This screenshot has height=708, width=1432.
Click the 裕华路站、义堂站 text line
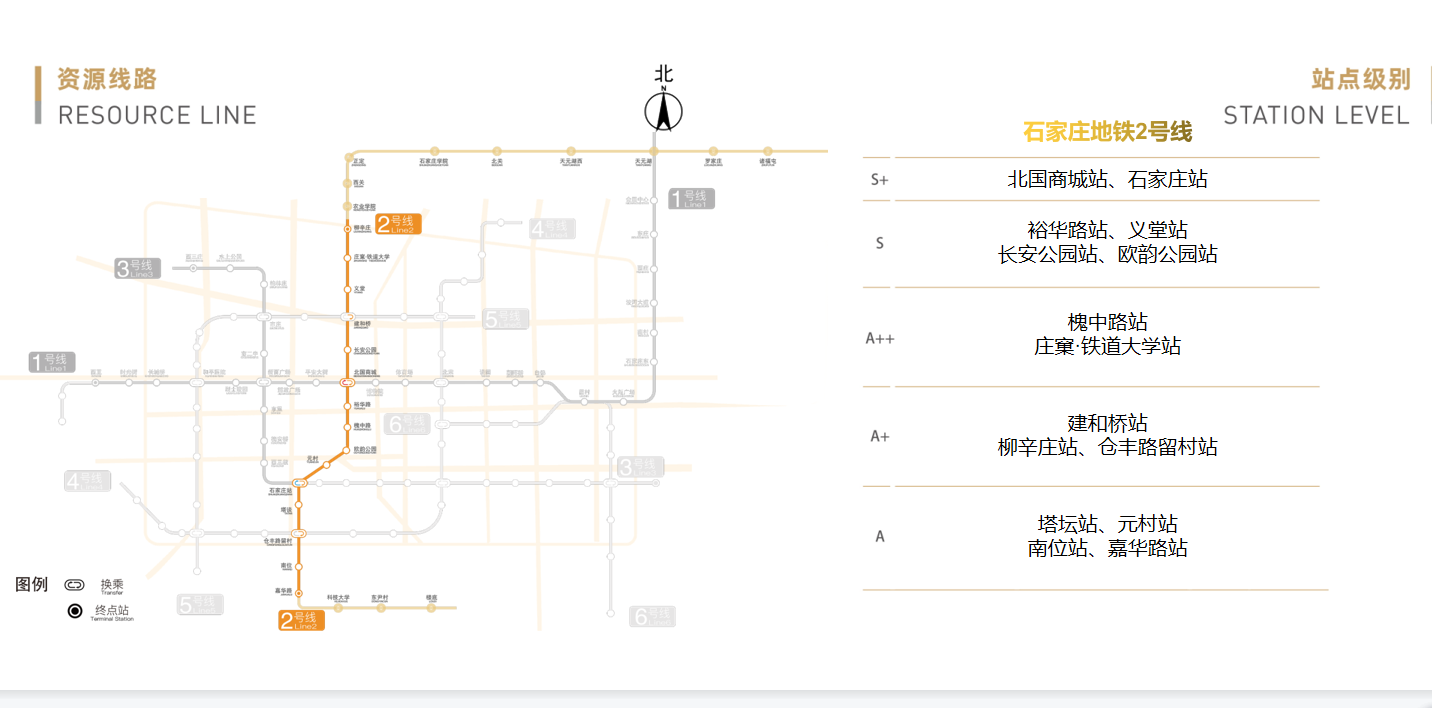[1107, 230]
